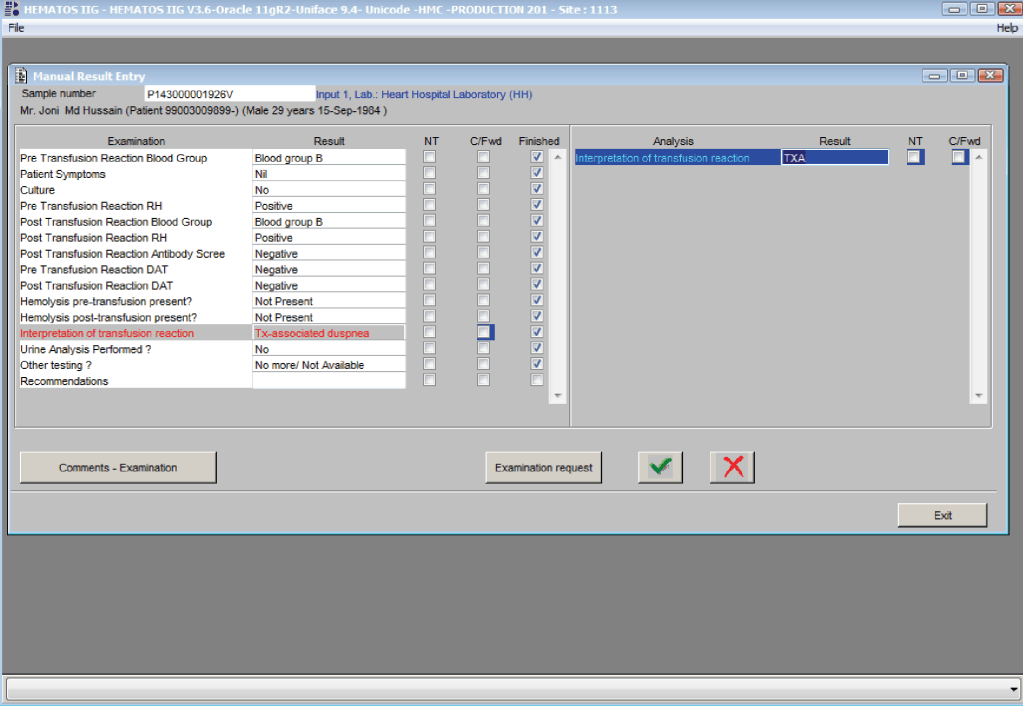Click the Examination request button

[x=543, y=467]
